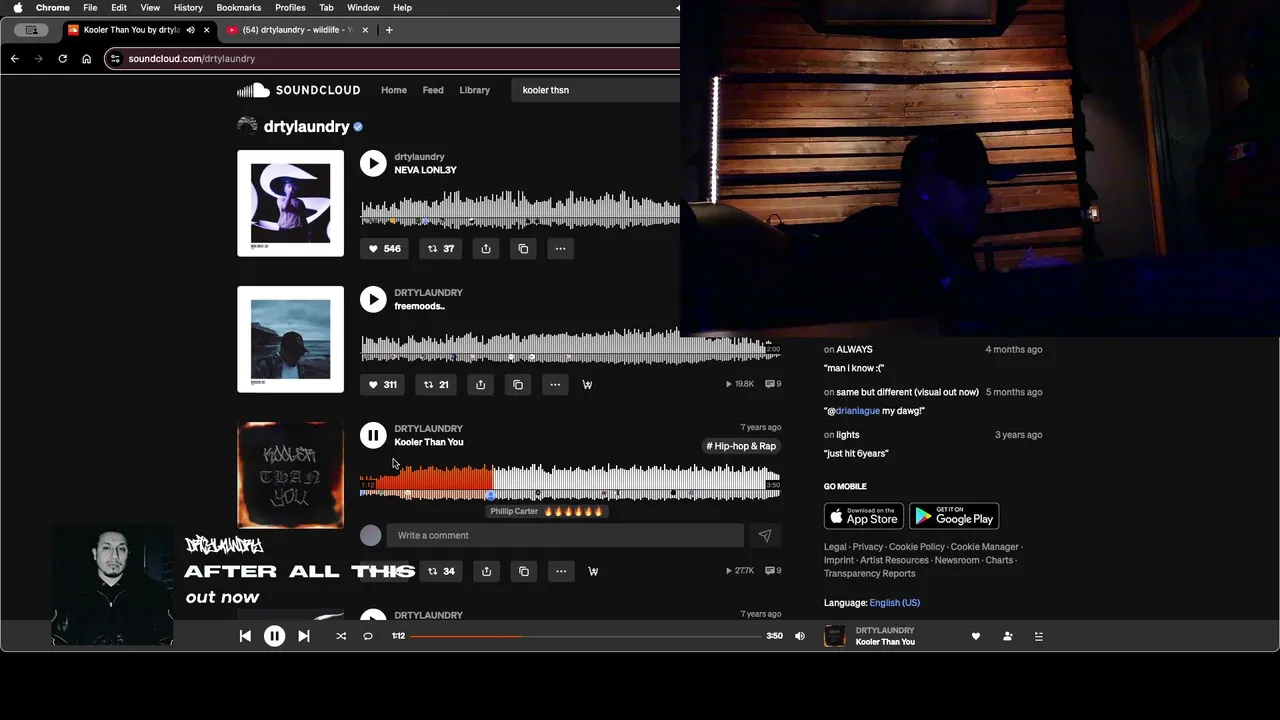Open @drianlague mention link in comment
The height and width of the screenshot is (720, 1280).
(x=857, y=411)
